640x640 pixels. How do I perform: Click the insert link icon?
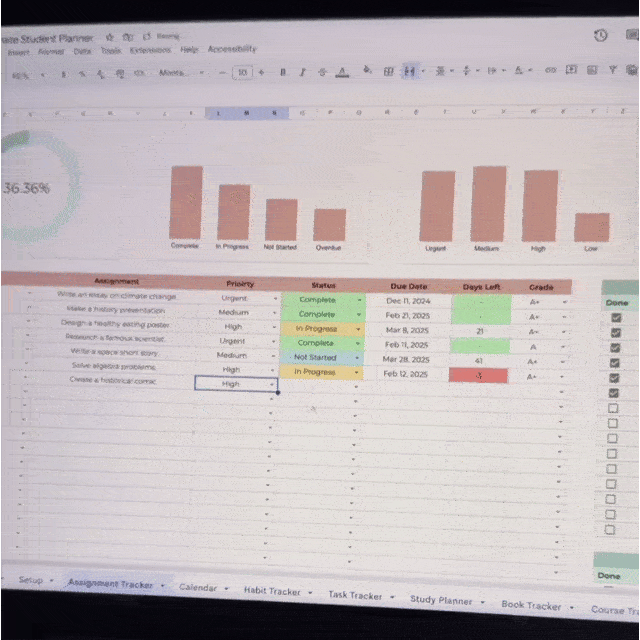pos(550,70)
